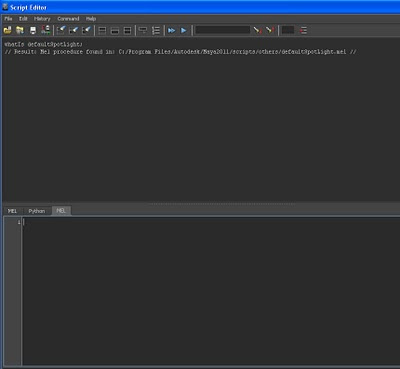Open the History menu
Image resolution: width=400 pixels, height=369 pixels.
[42, 19]
